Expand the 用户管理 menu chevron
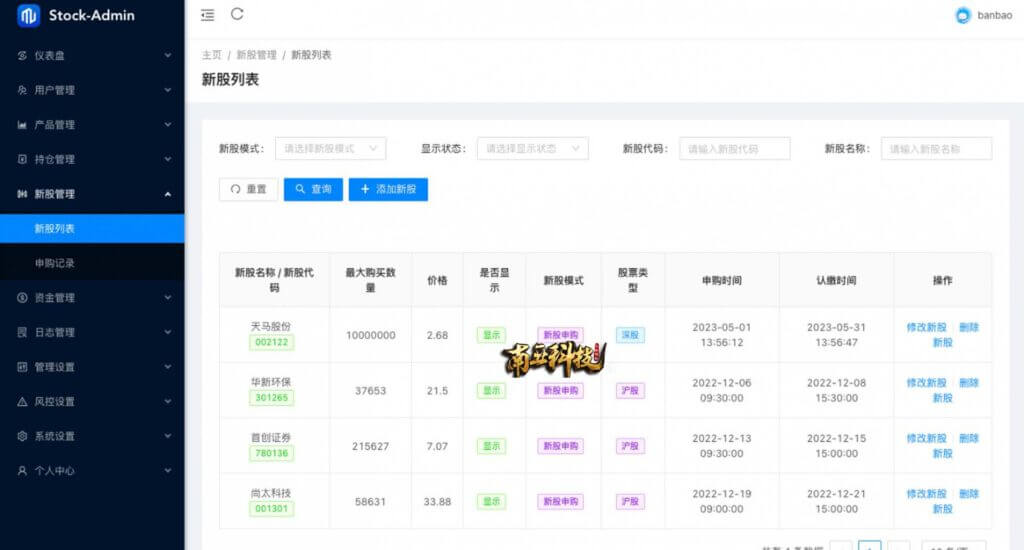Image resolution: width=1024 pixels, height=550 pixels. pos(168,90)
